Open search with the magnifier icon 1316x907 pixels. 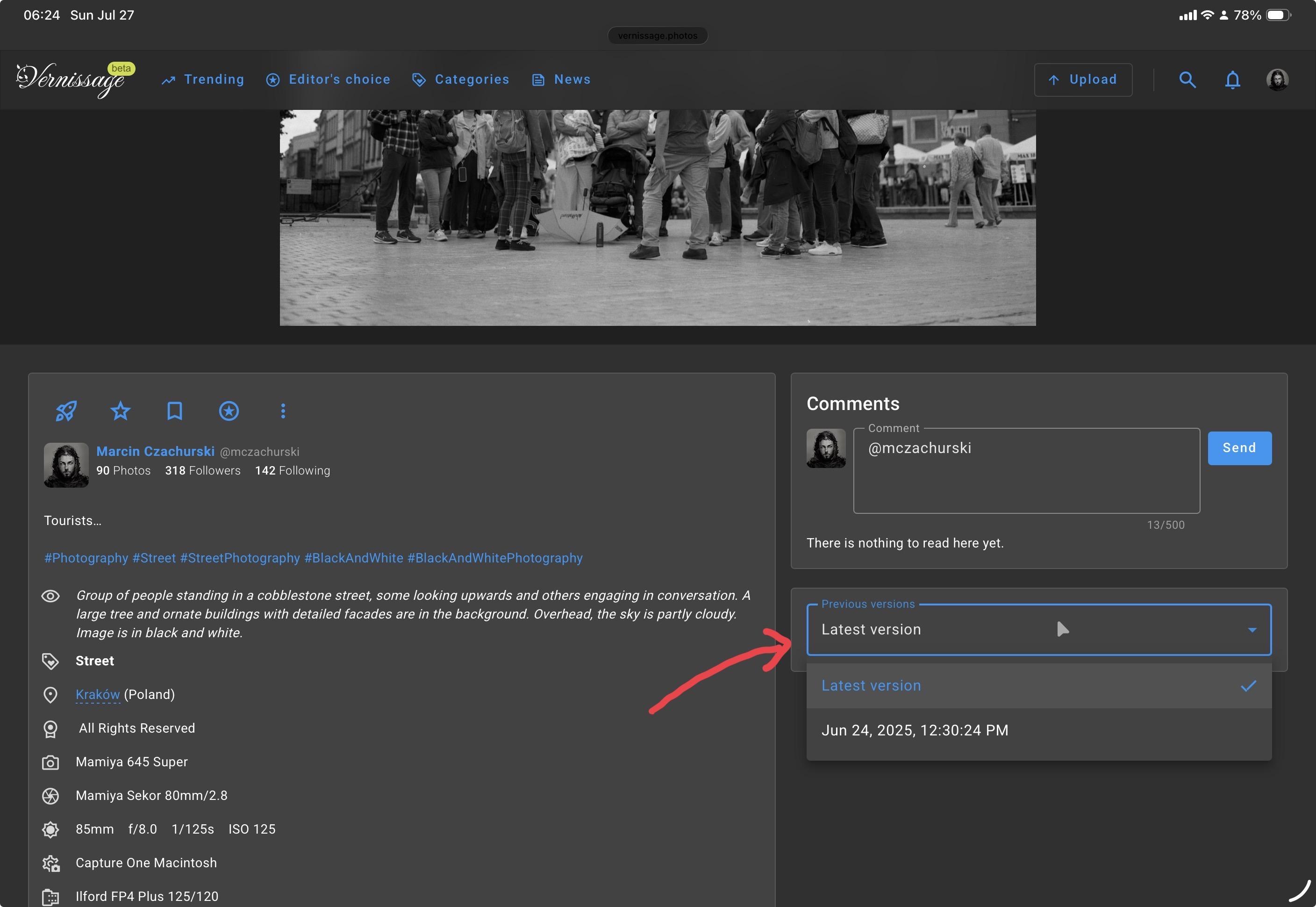coord(1187,79)
